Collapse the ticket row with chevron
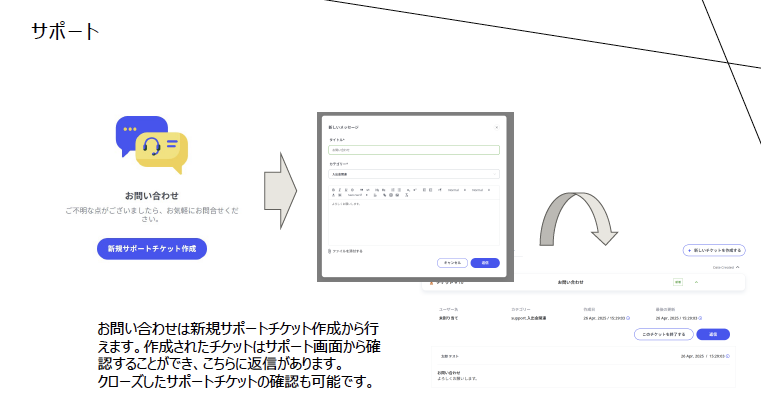Viewport: 761px width, 407px height. tap(697, 283)
